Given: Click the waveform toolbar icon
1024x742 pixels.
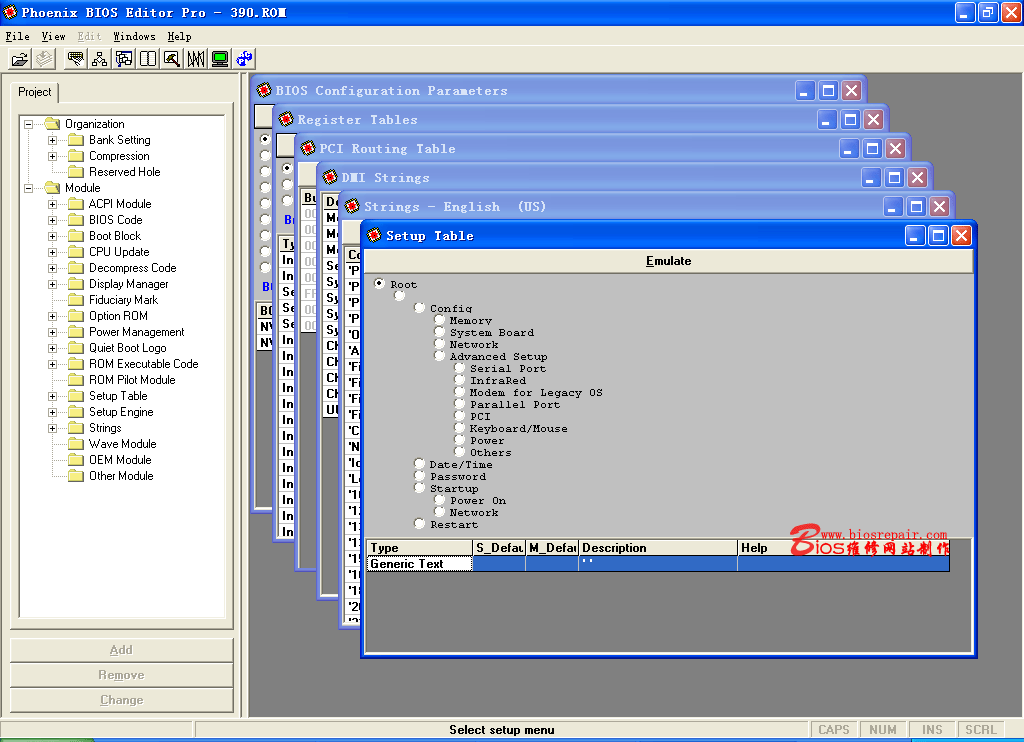Looking at the screenshot, I should coord(196,59).
